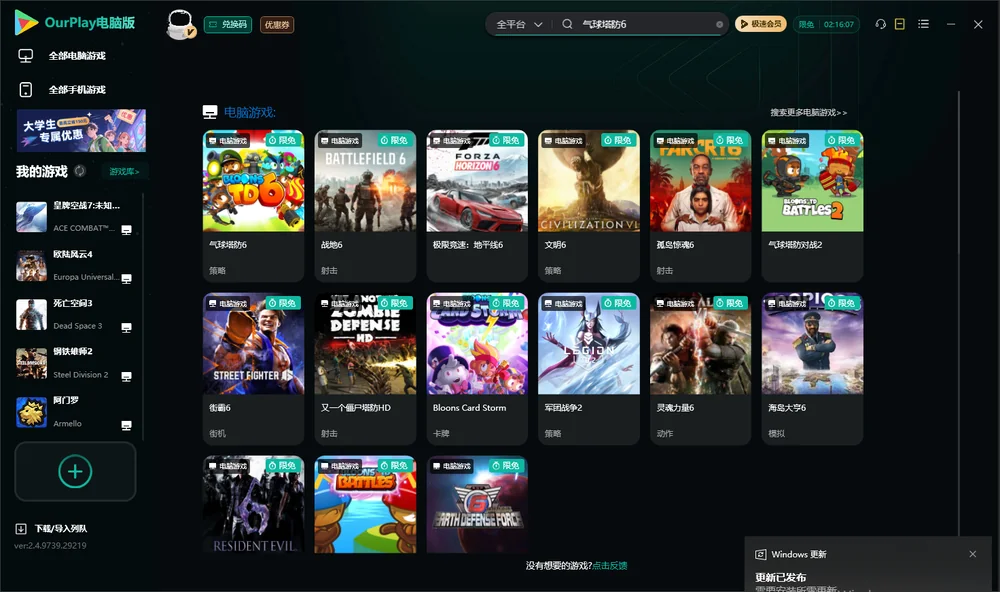The width and height of the screenshot is (1000, 592).
Task: Click the plus icon to add a game
Action: (75, 471)
